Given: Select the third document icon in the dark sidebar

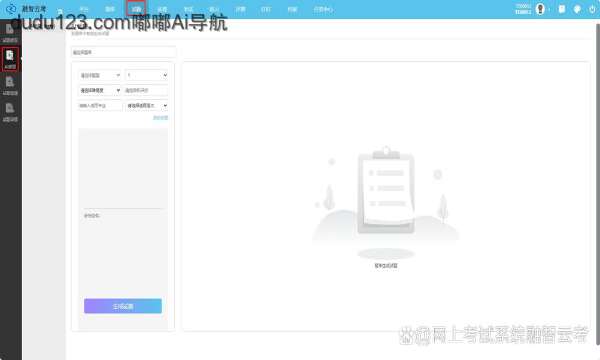Looking at the screenshot, I should (x=10, y=85).
